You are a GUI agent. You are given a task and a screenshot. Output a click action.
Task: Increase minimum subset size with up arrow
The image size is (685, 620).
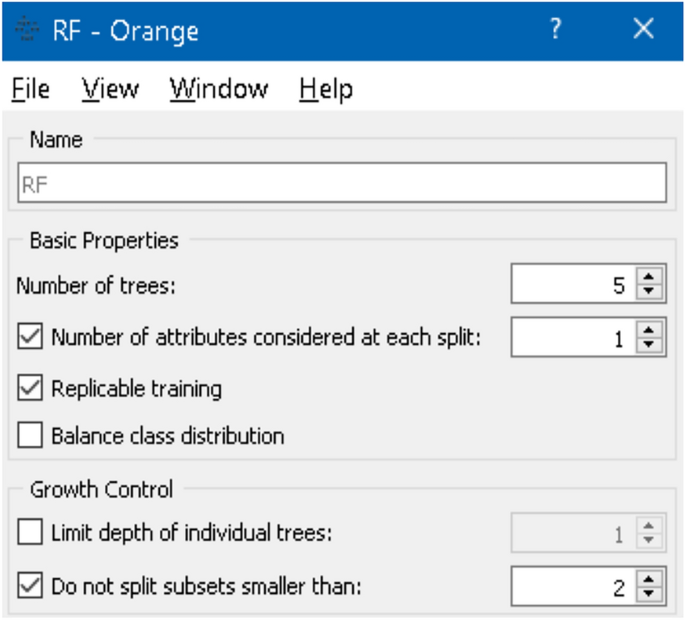tap(650, 578)
